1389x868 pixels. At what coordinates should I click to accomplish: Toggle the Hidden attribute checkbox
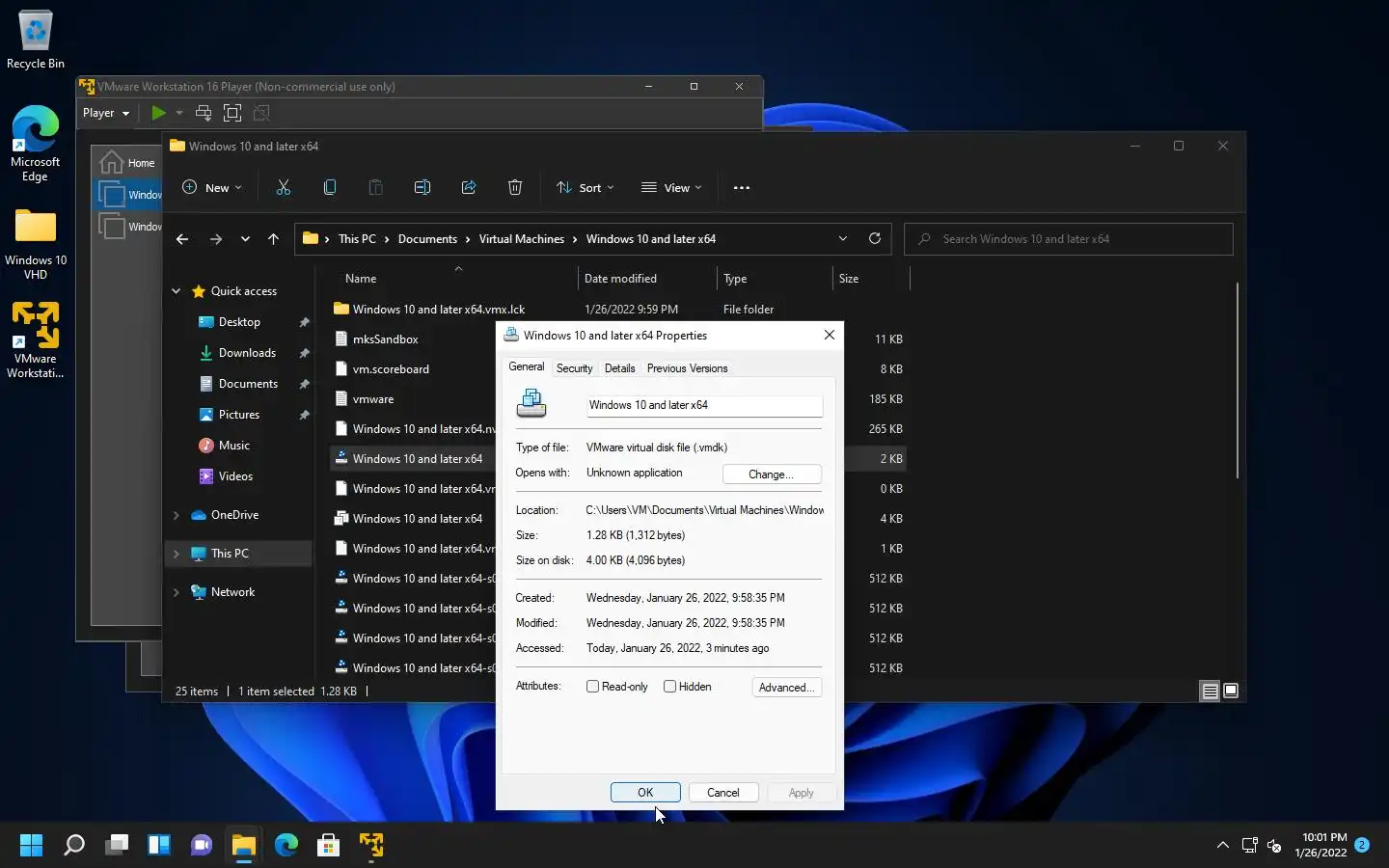pos(669,687)
